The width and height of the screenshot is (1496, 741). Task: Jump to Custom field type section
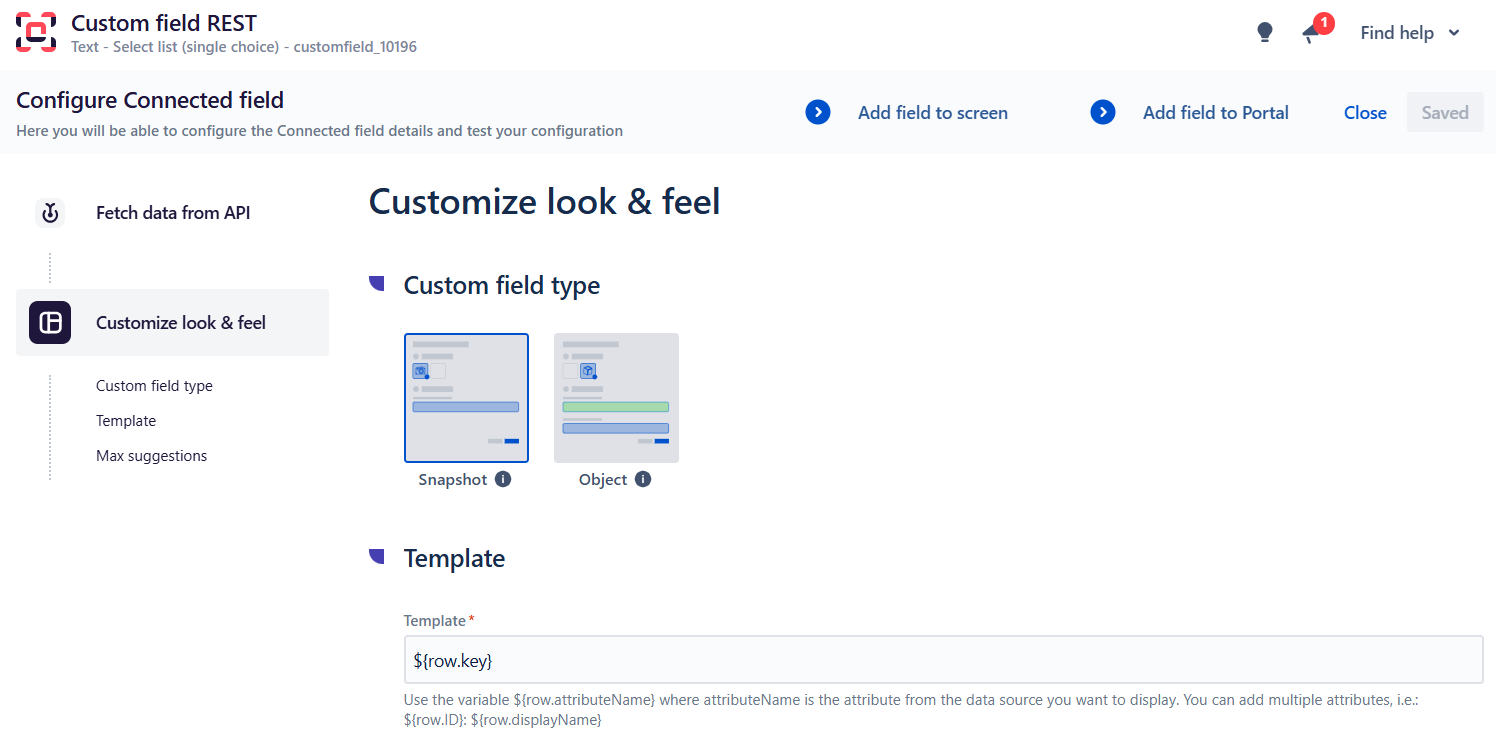tap(154, 386)
